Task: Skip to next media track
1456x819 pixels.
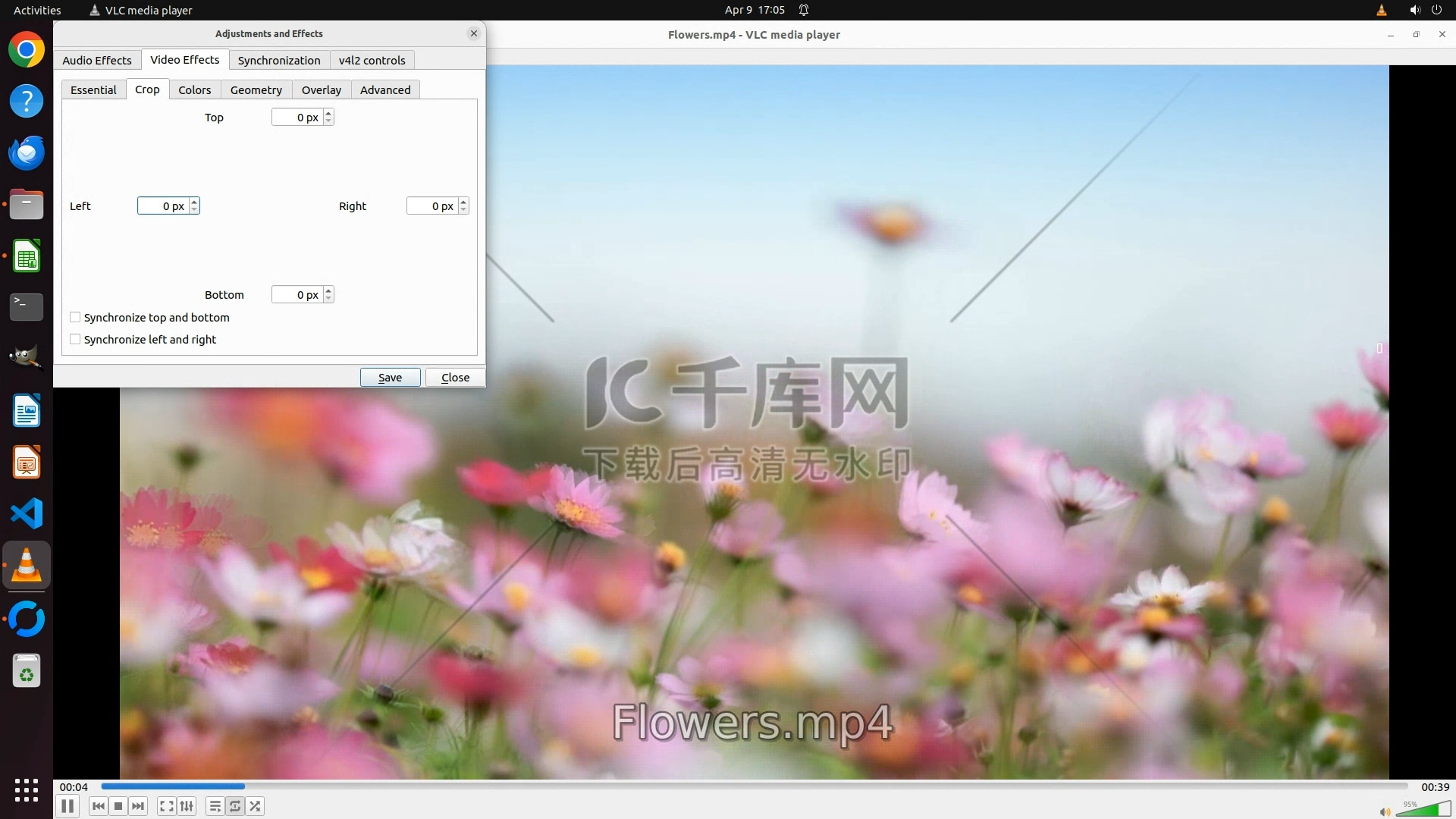Action: pos(138,806)
